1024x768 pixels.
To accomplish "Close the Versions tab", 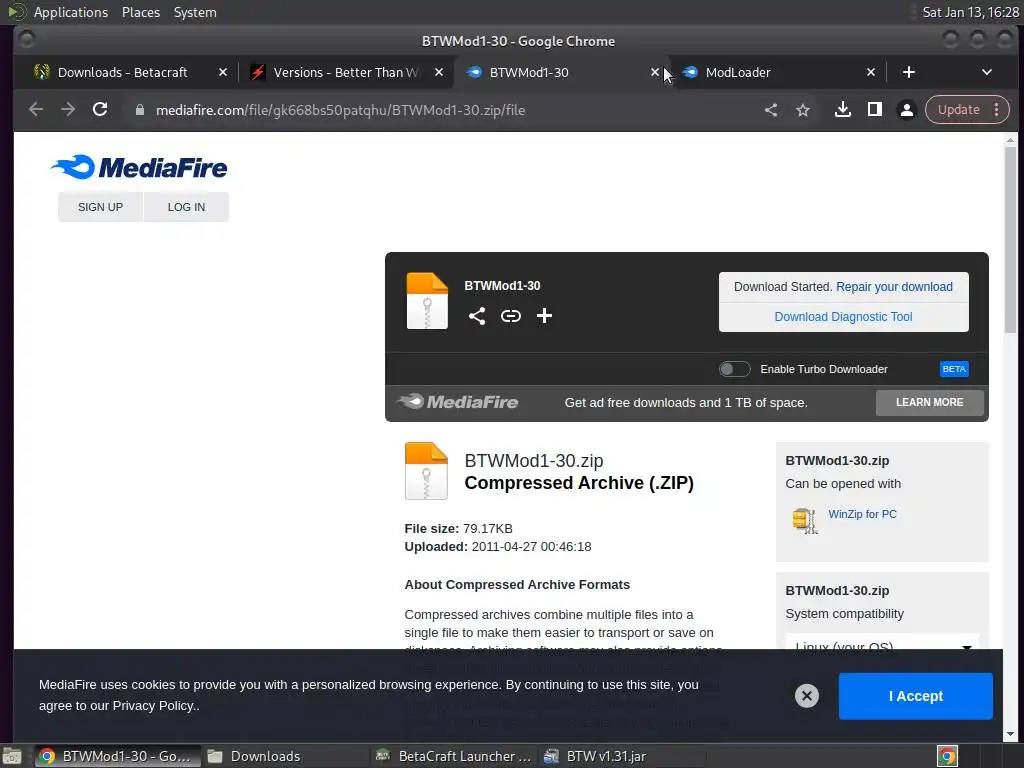I will click(439, 72).
